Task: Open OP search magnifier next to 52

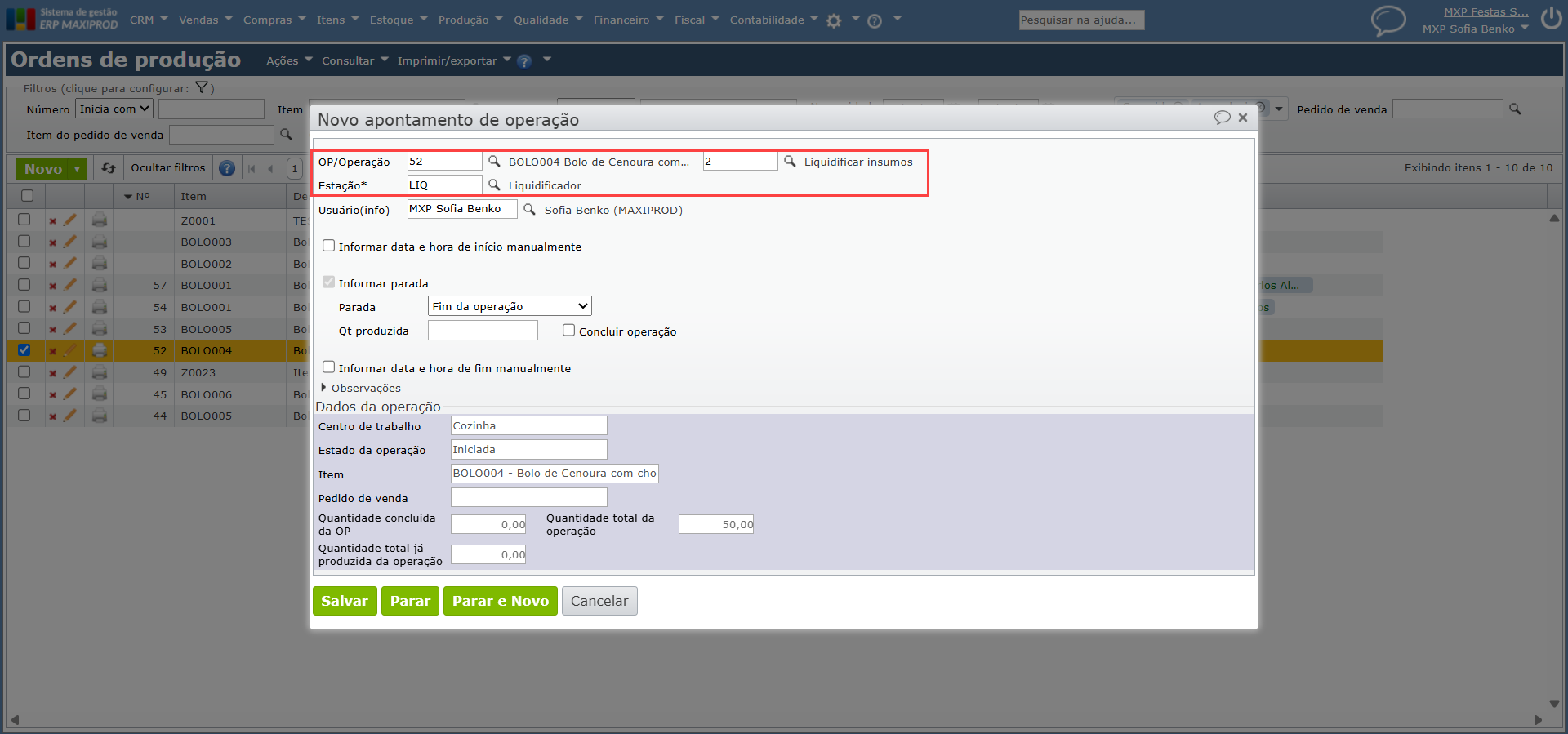Action: click(x=494, y=162)
